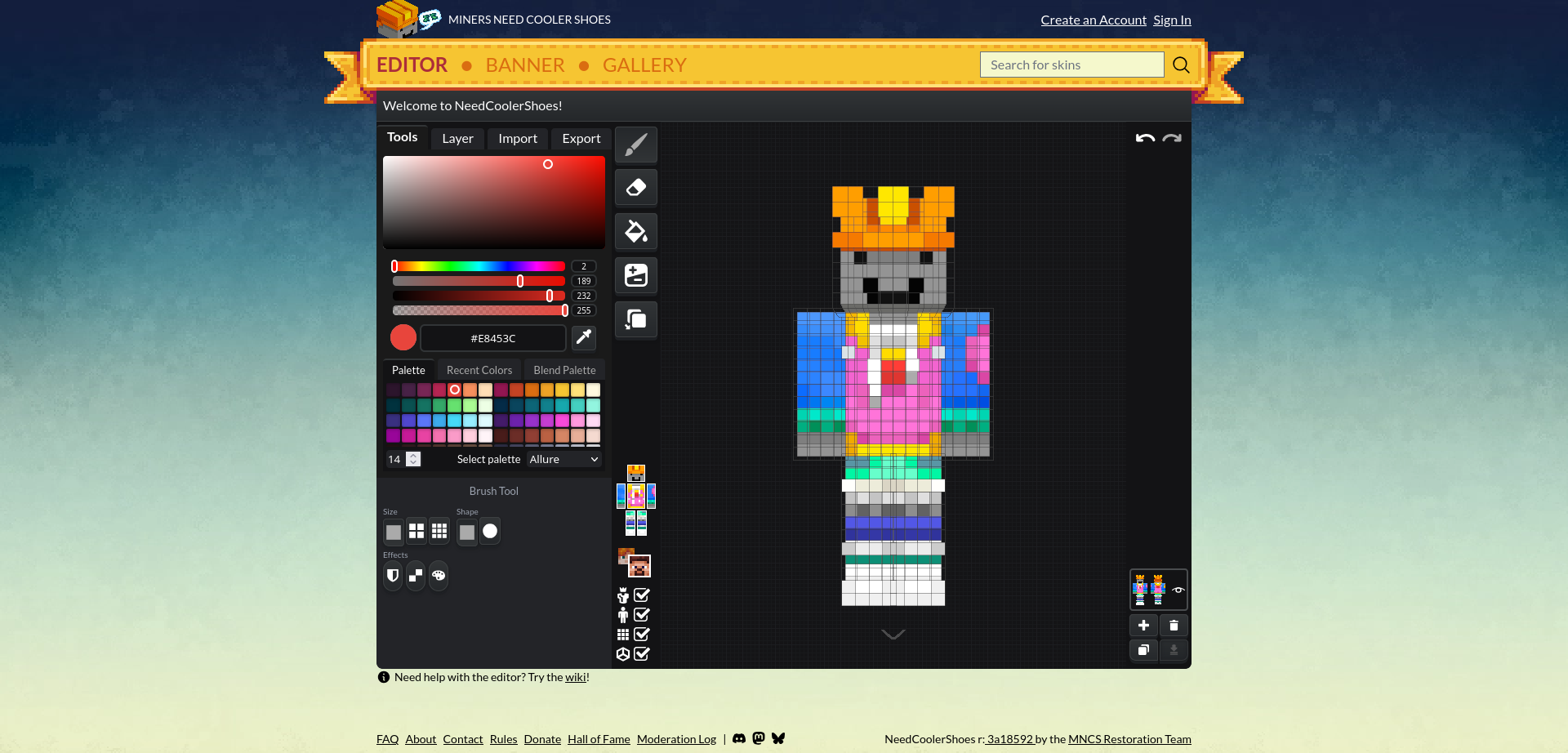Click the Redo arrow above the skin preview
The width and height of the screenshot is (1568, 753).
(1174, 138)
